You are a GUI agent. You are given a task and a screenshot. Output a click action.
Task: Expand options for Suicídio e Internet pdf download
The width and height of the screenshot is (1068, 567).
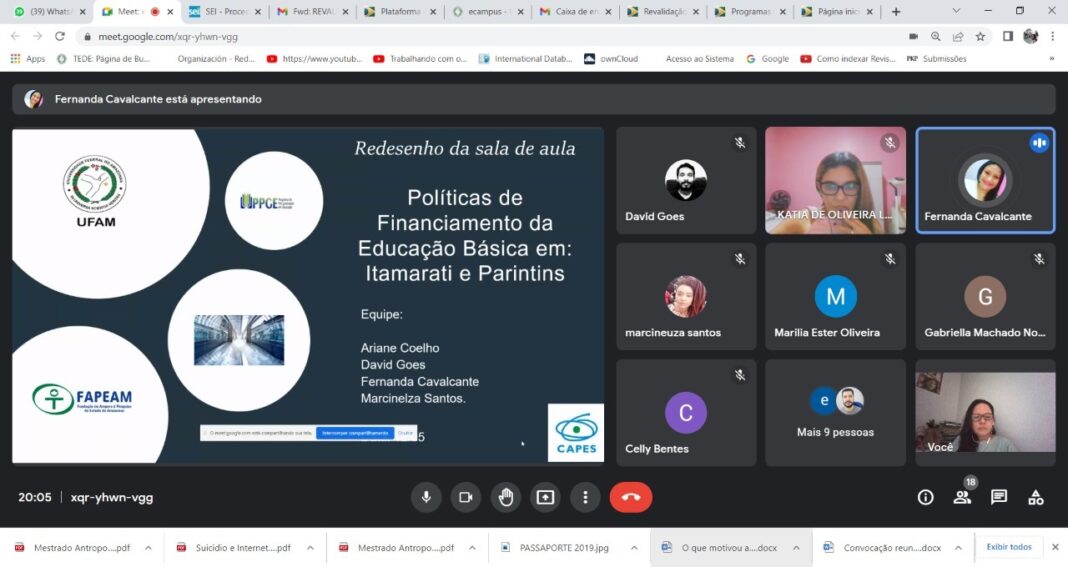point(310,547)
